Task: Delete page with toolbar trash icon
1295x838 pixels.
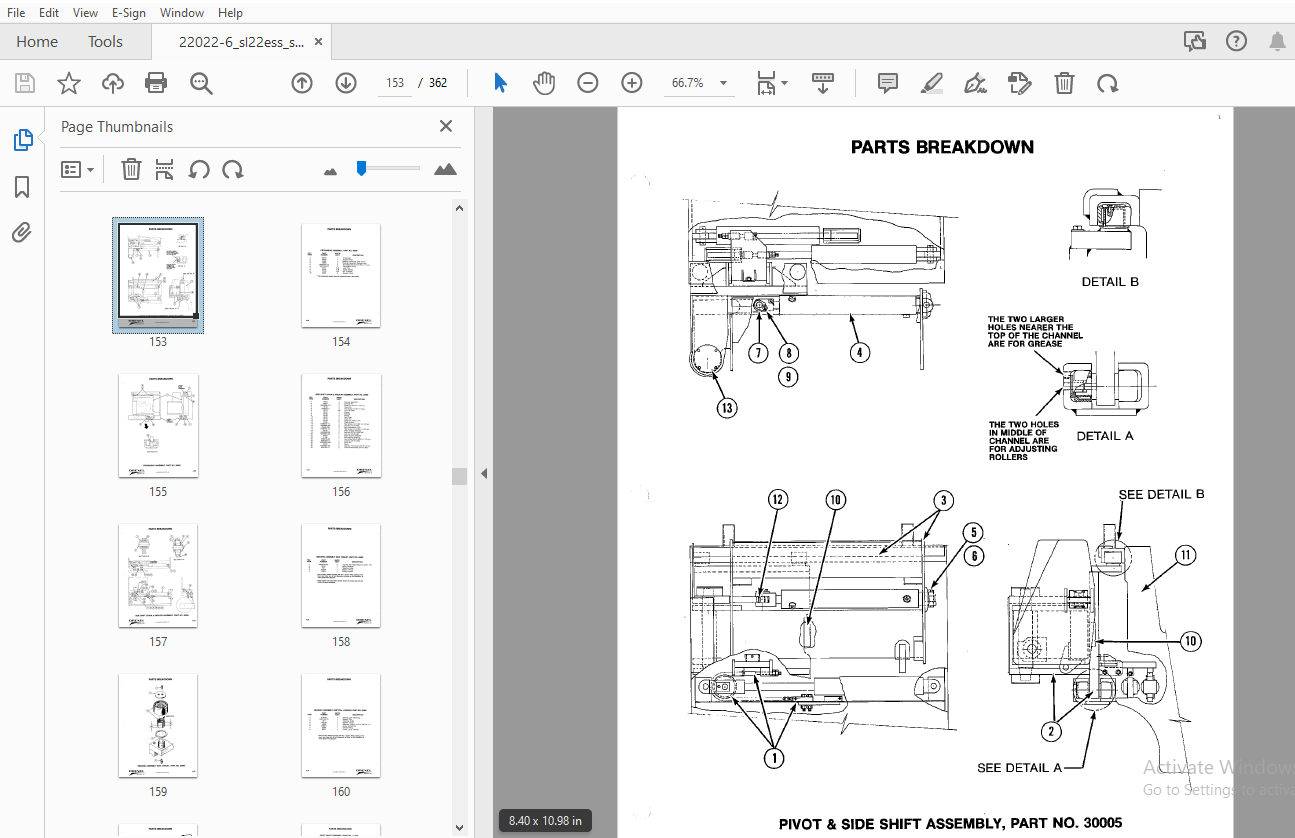Action: [x=1065, y=83]
